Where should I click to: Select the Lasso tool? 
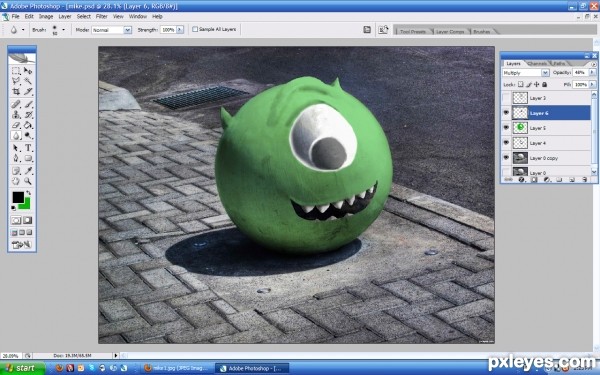click(16, 81)
